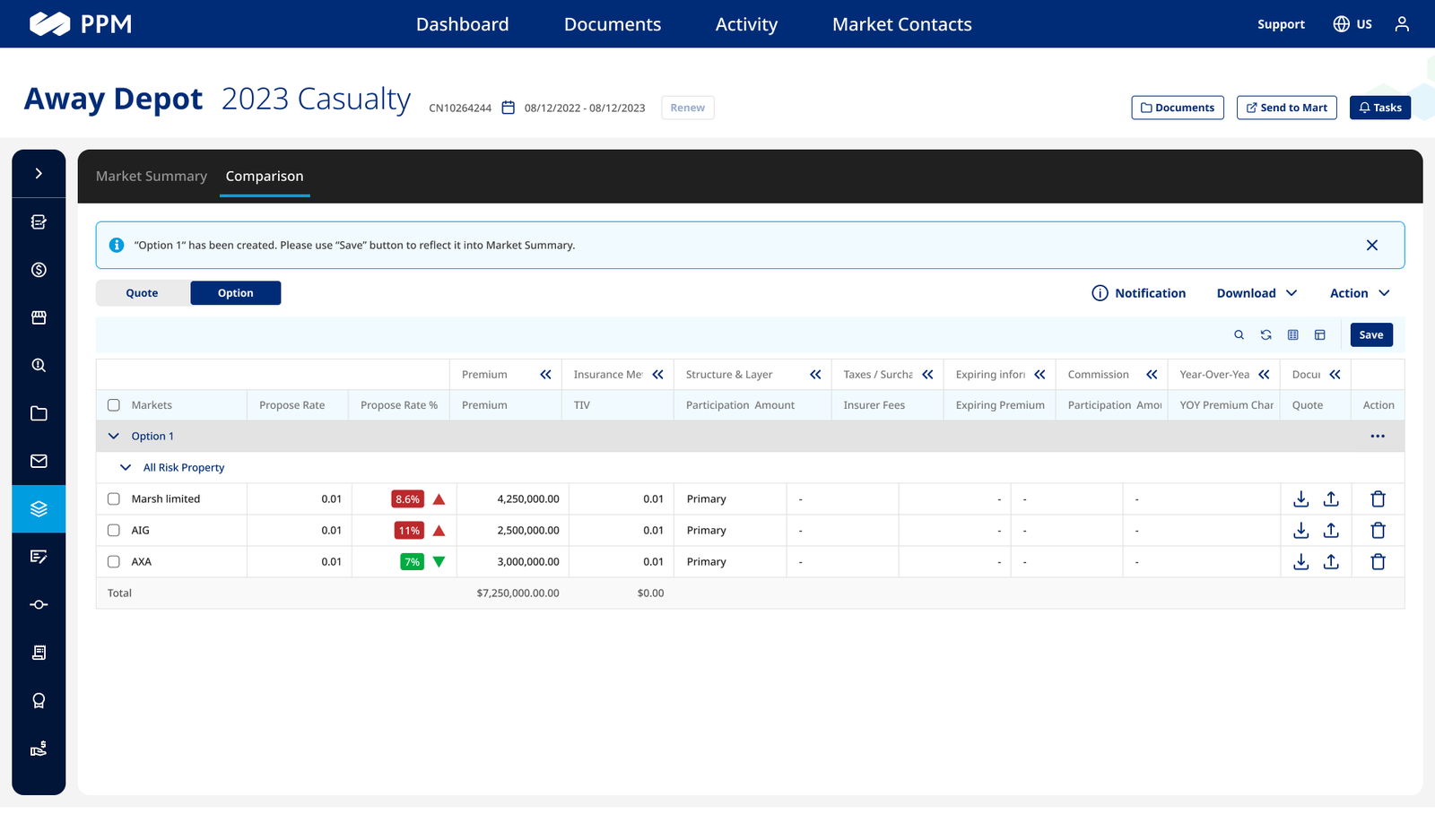The width and height of the screenshot is (1435, 840).
Task: Click the PPM logo
Action: point(81,24)
